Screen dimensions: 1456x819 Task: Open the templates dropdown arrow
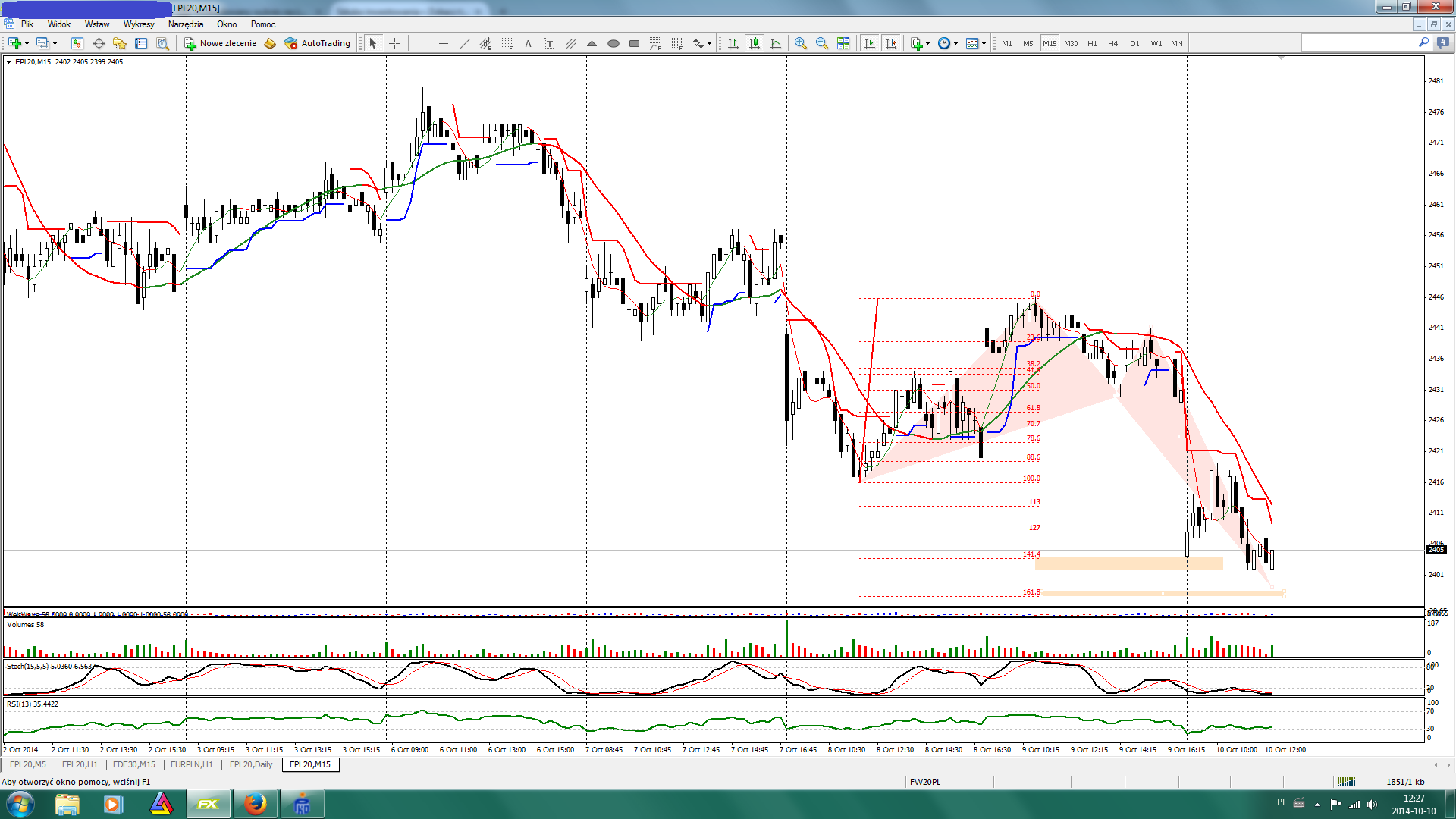[984, 43]
